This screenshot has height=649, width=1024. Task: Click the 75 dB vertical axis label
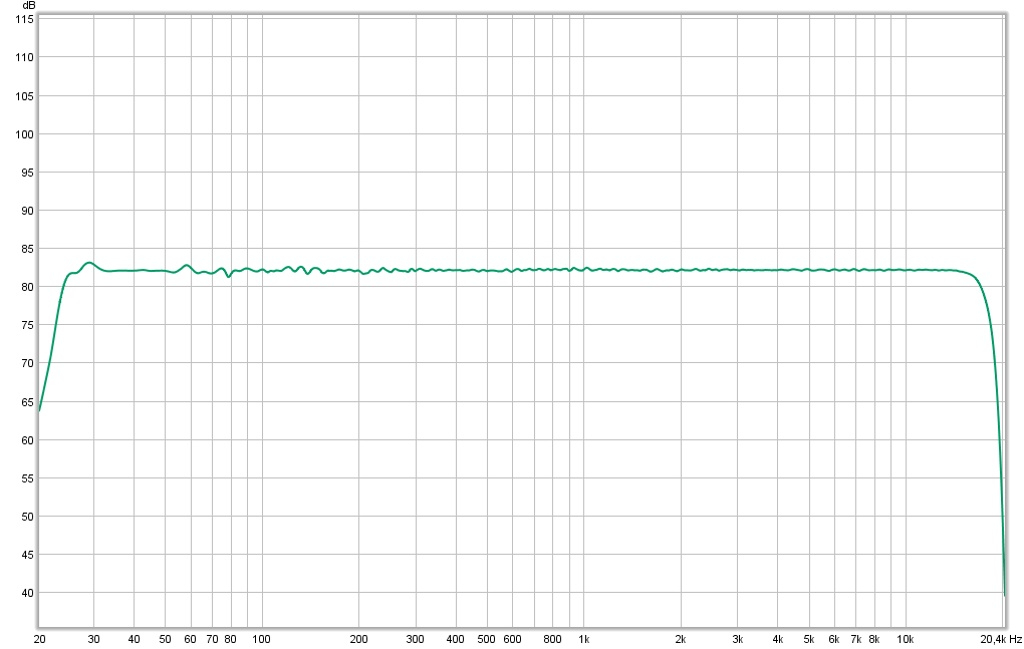pyautogui.click(x=27, y=325)
